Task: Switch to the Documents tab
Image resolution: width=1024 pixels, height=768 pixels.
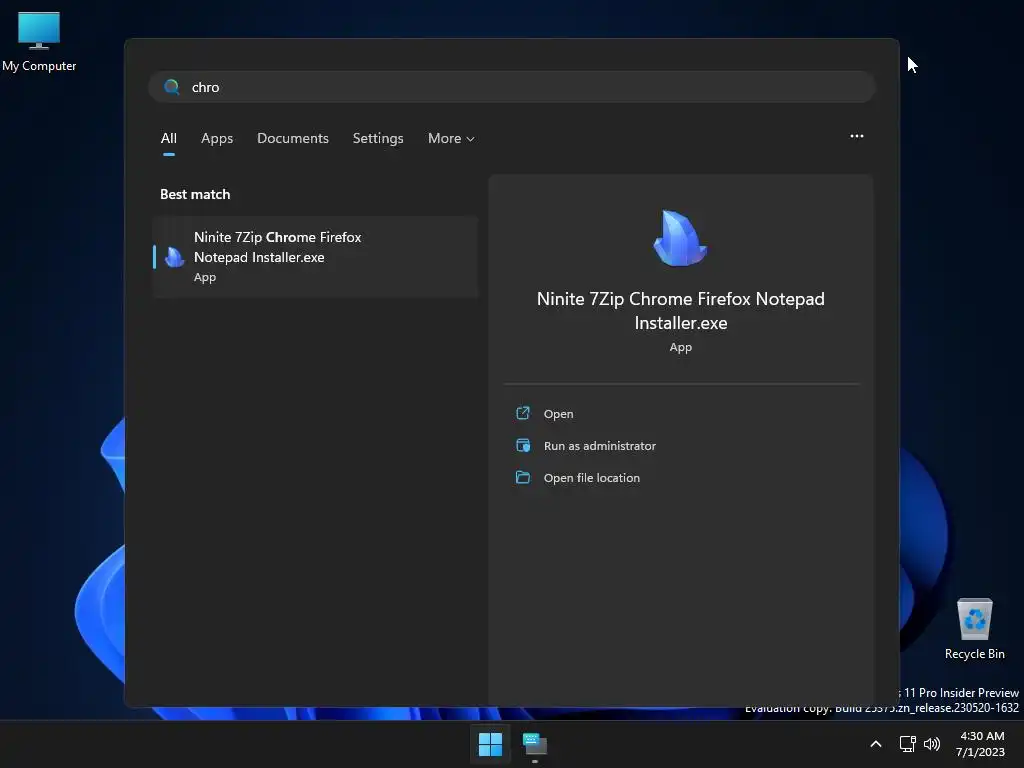Action: point(293,138)
